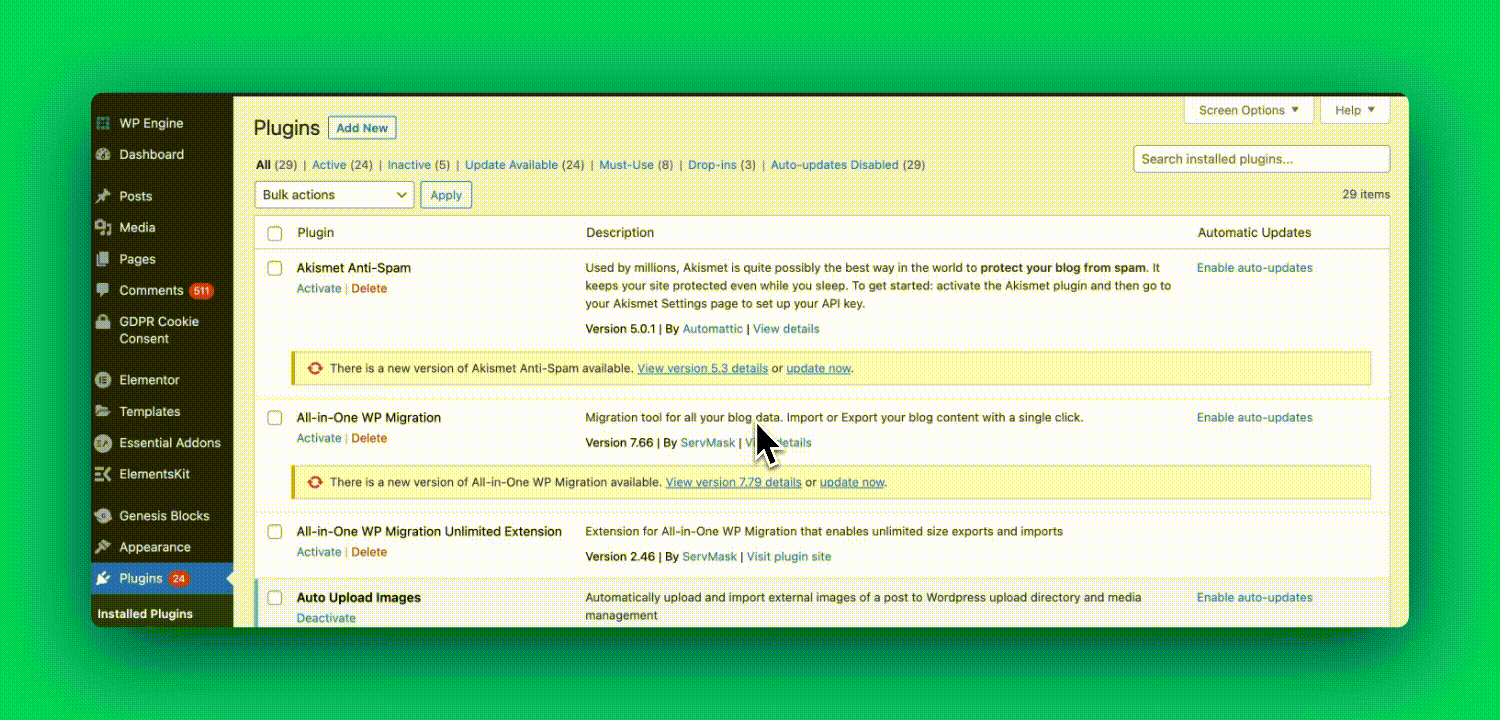Filter by Inactive (5) plugins
This screenshot has width=1500, height=720.
[x=419, y=165]
